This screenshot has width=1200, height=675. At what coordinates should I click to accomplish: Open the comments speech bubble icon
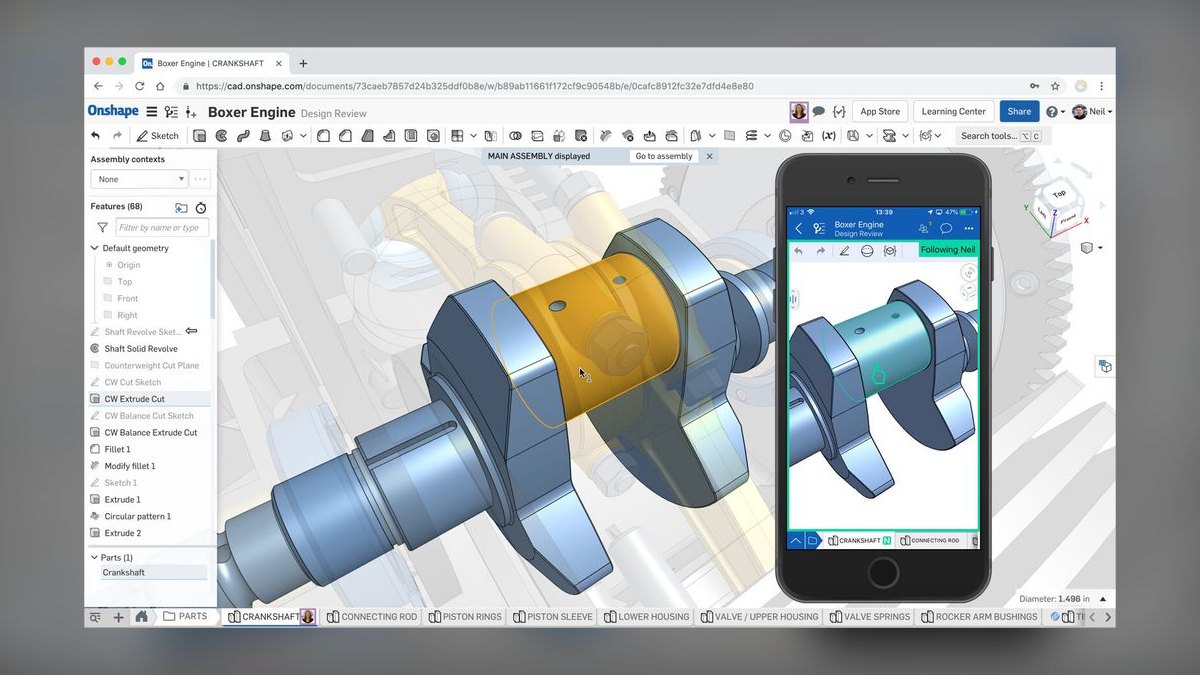pyautogui.click(x=818, y=111)
